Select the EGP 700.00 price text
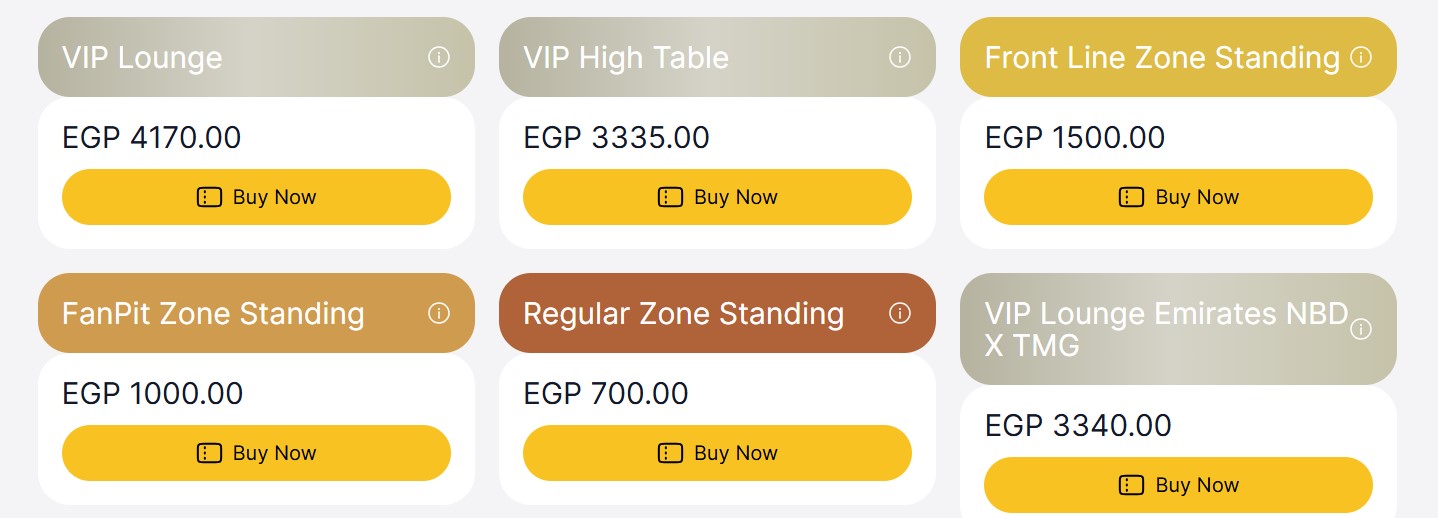The width and height of the screenshot is (1438, 518). click(x=606, y=393)
